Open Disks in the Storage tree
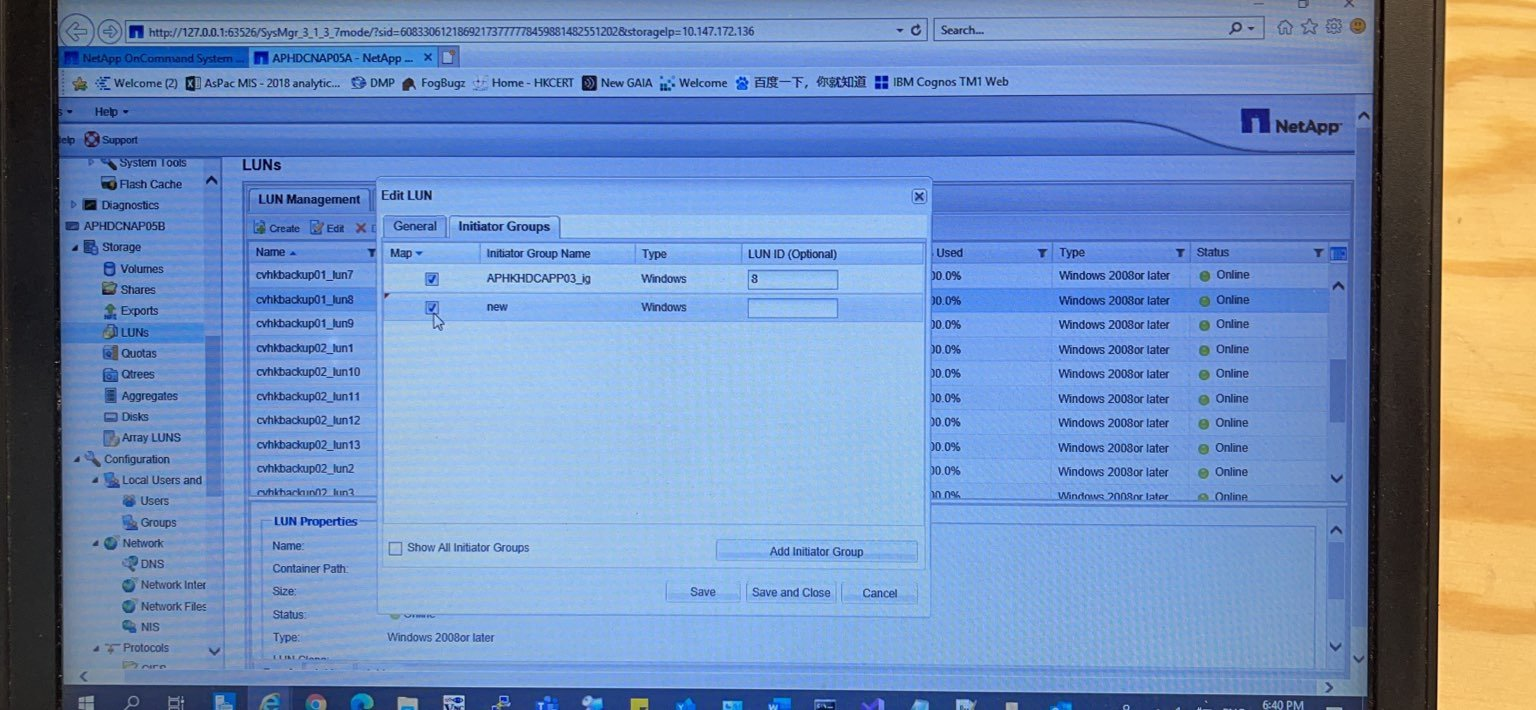 point(135,417)
